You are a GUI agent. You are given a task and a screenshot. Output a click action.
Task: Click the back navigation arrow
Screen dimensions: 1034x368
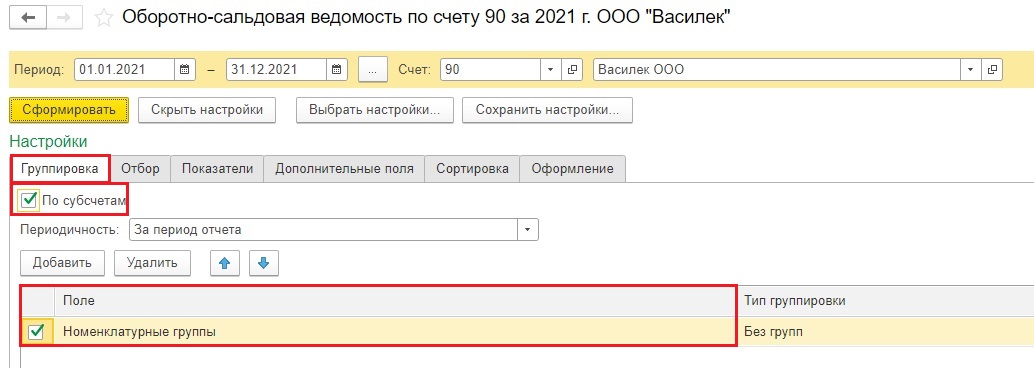point(28,18)
